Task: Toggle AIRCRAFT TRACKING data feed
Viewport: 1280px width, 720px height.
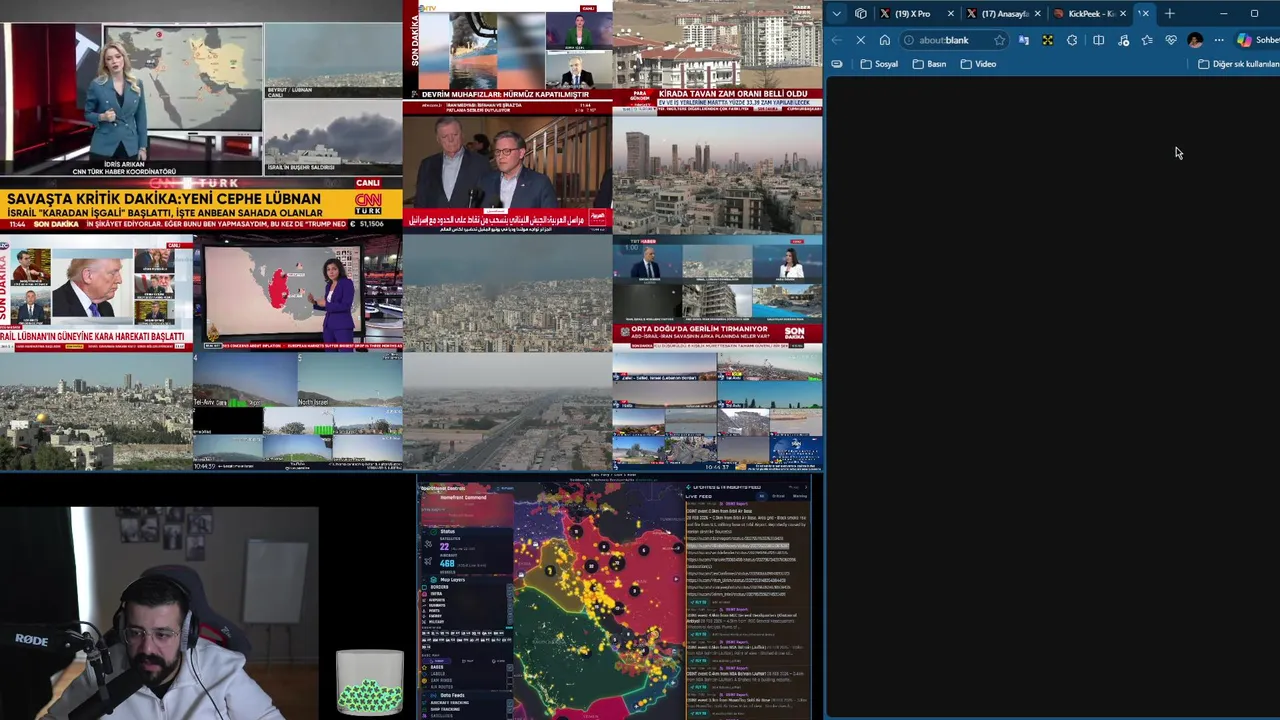Action: (510, 703)
